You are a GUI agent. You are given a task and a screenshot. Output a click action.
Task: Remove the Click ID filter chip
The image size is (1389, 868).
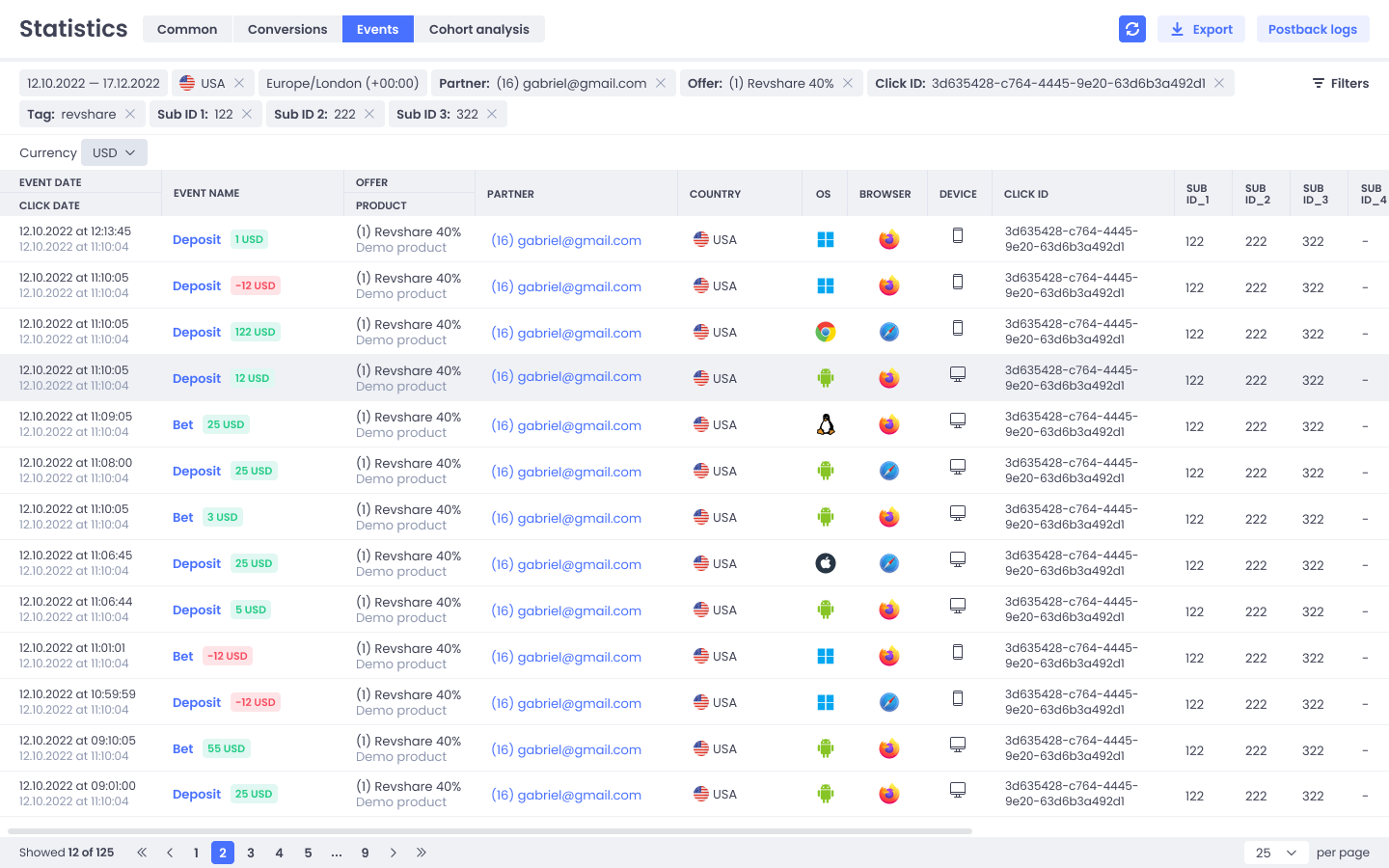click(x=1219, y=83)
